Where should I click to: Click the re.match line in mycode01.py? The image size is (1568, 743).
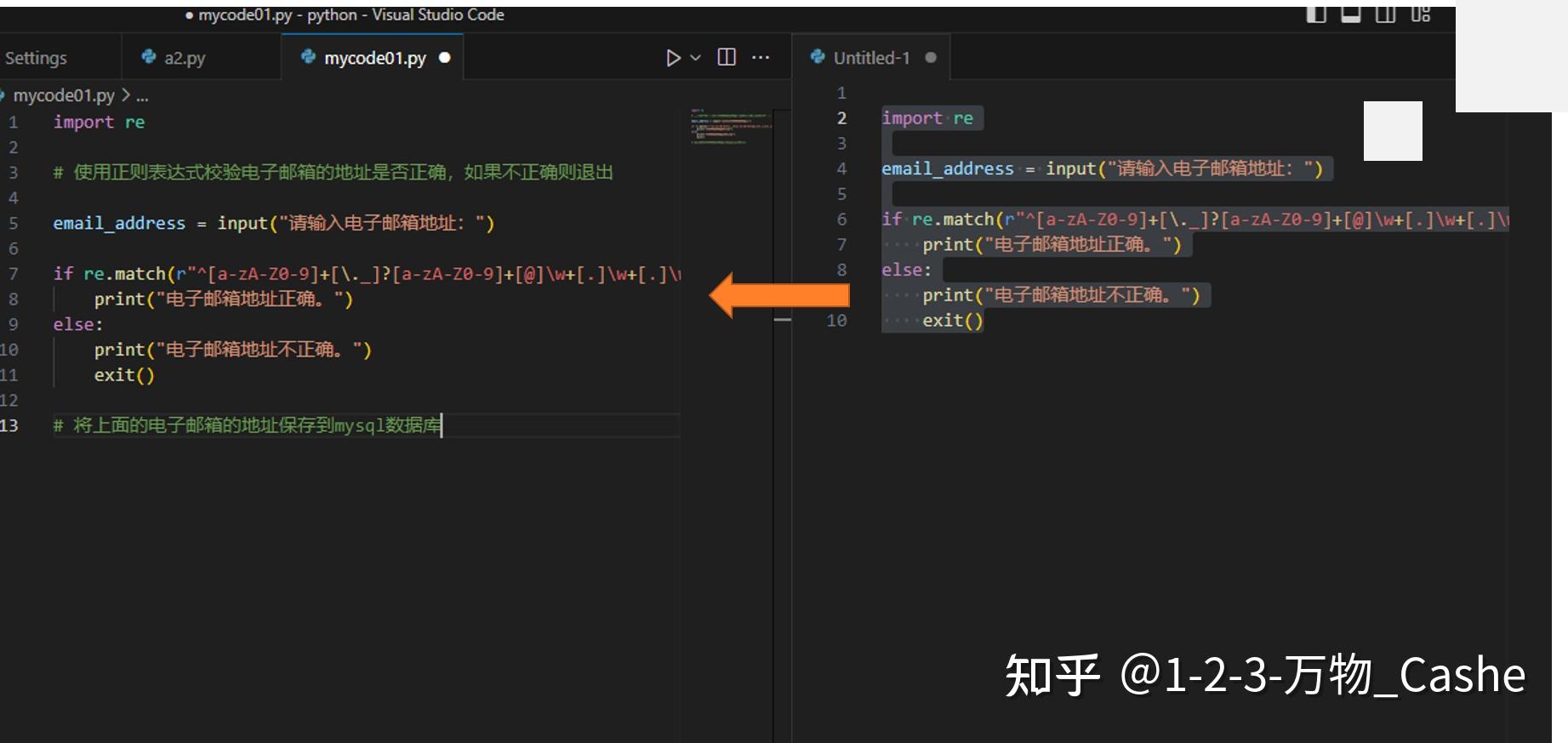pyautogui.click(x=367, y=273)
